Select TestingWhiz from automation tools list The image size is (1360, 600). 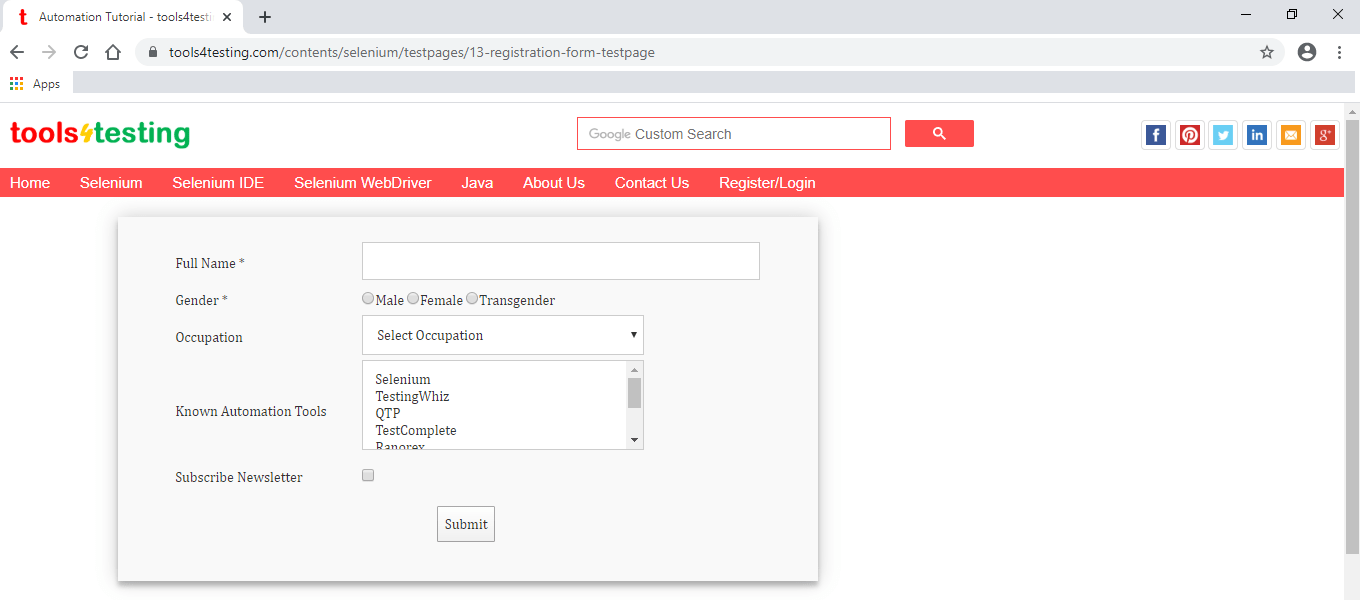[x=412, y=396]
